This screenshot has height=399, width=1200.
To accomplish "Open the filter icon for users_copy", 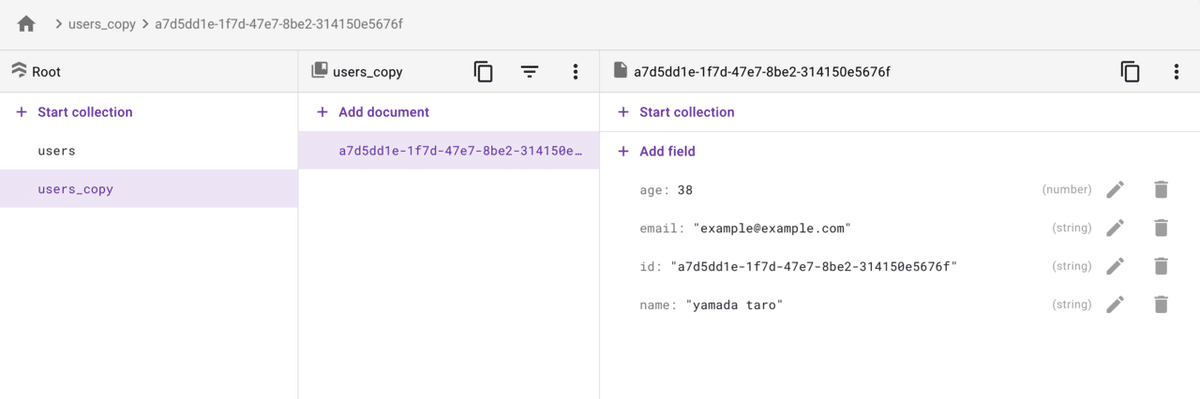I will 529,72.
